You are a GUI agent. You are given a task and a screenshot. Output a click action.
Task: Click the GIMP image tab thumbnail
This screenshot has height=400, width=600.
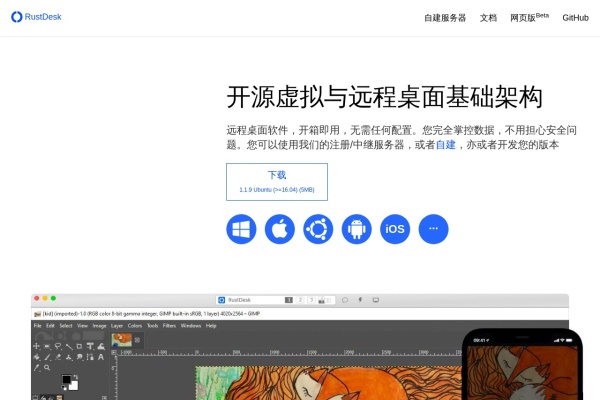tap(122, 340)
